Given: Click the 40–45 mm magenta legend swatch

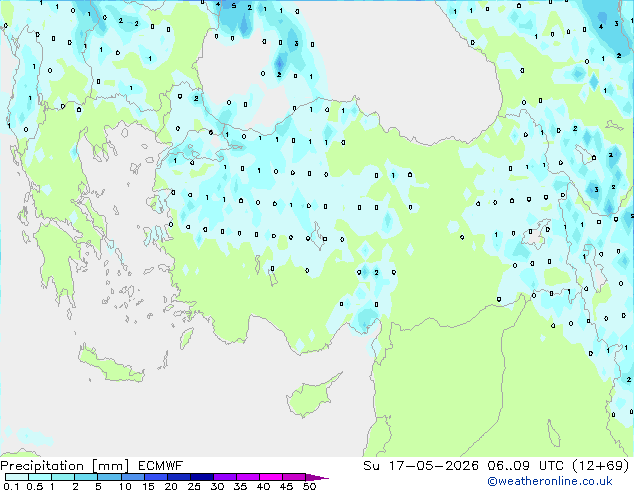Looking at the screenshot, I should point(271,477).
